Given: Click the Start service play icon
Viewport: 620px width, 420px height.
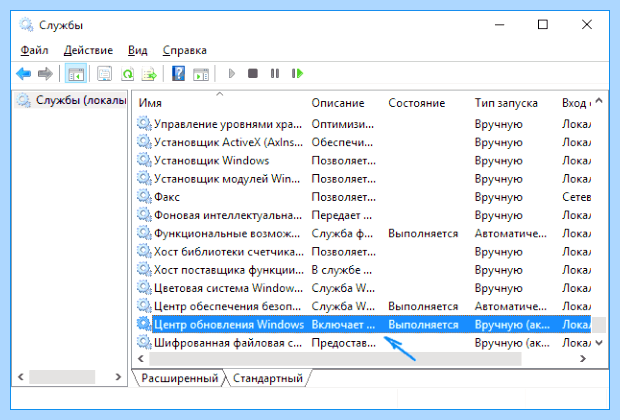Looking at the screenshot, I should click(232, 74).
